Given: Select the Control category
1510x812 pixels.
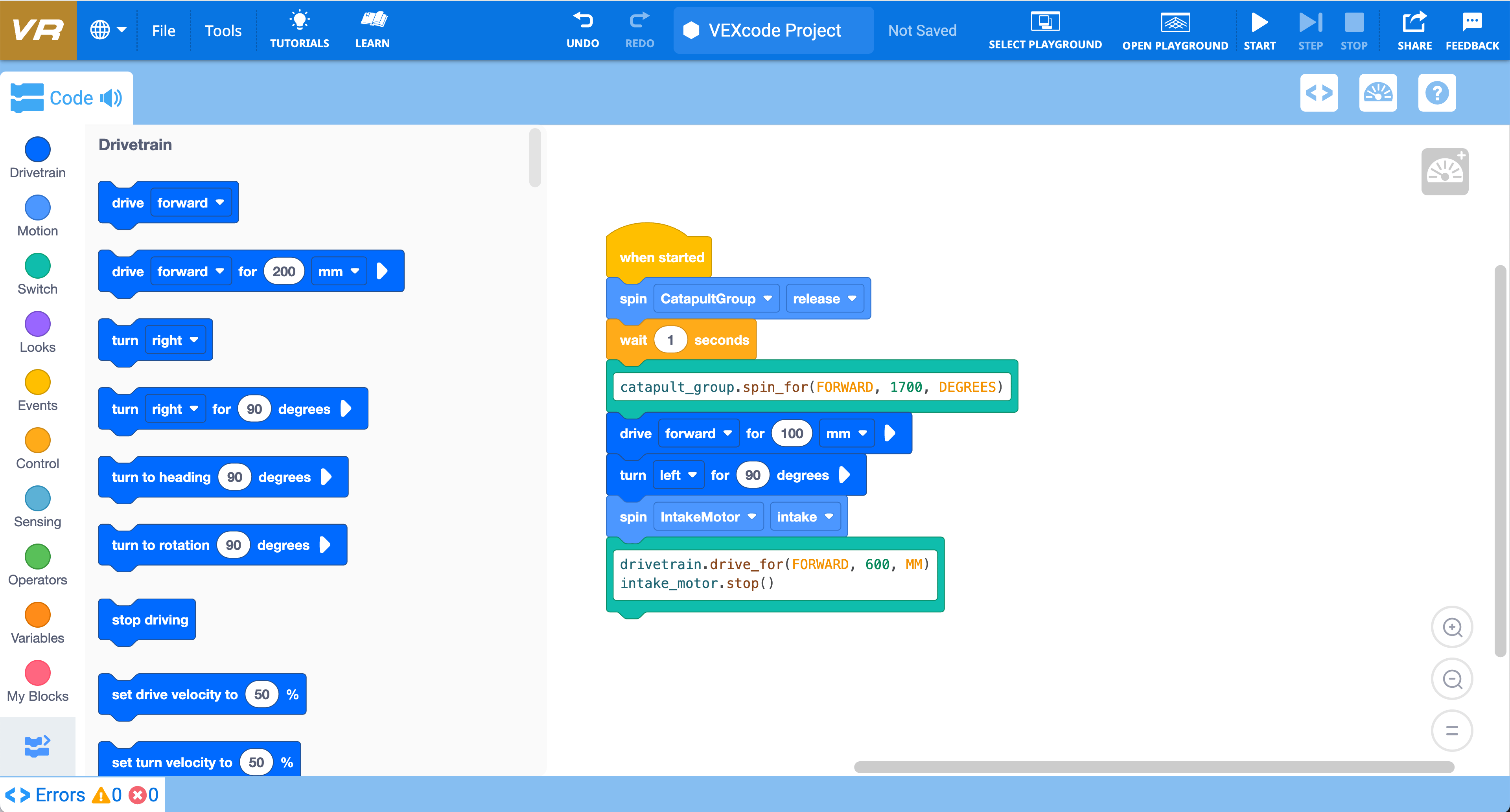Looking at the screenshot, I should point(37,448).
